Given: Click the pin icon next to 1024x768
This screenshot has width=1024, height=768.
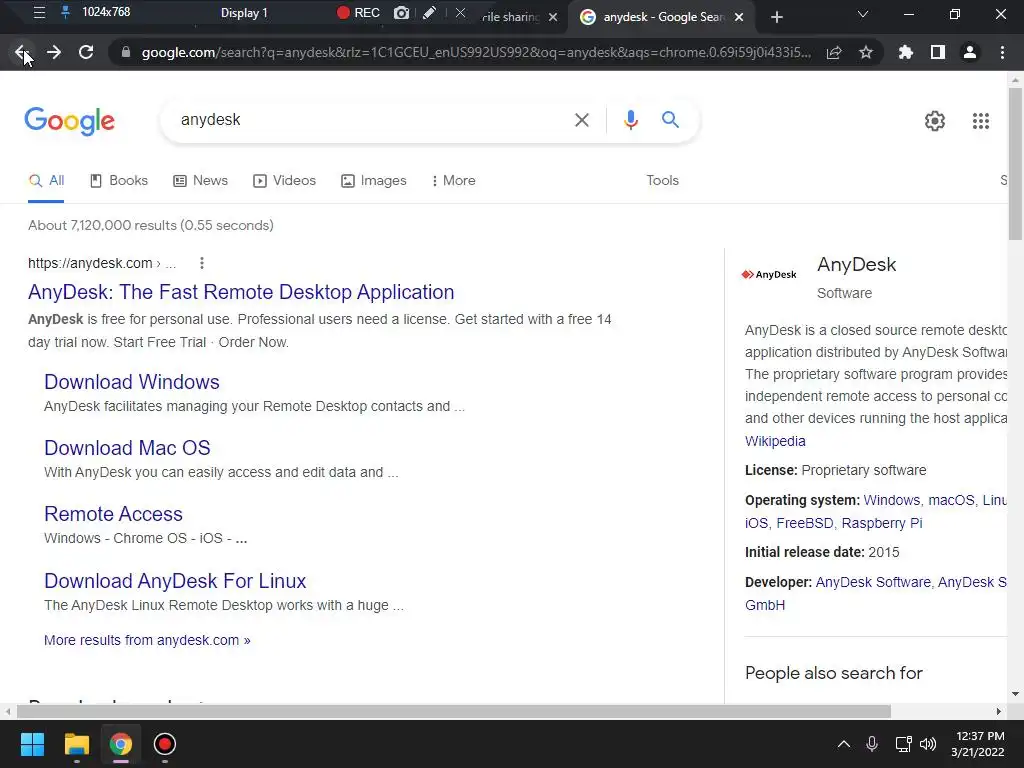Looking at the screenshot, I should point(65,12).
